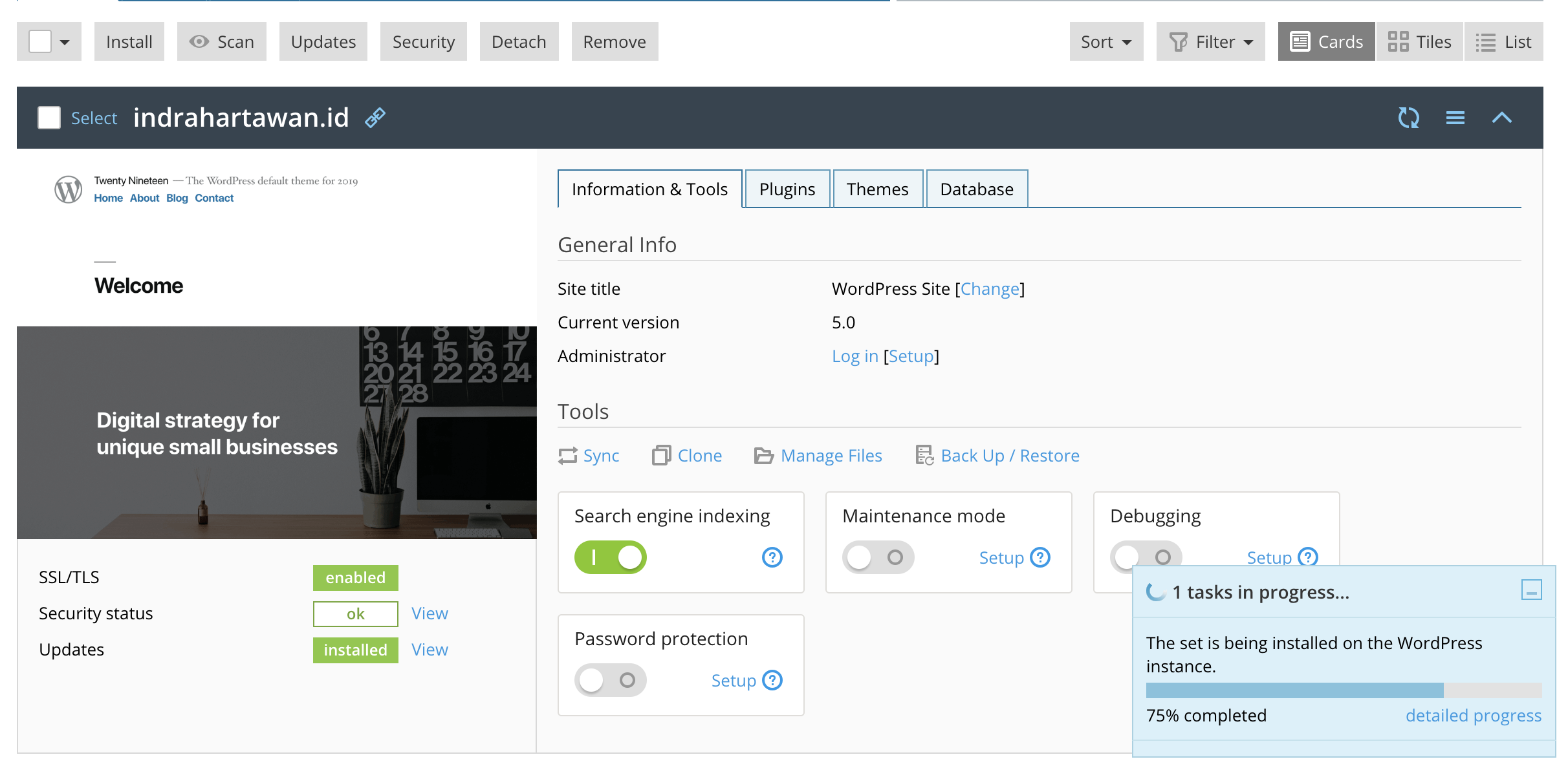Click the Clone tool icon
Image resolution: width=1568 pixels, height=768 pixels.
[661, 456]
